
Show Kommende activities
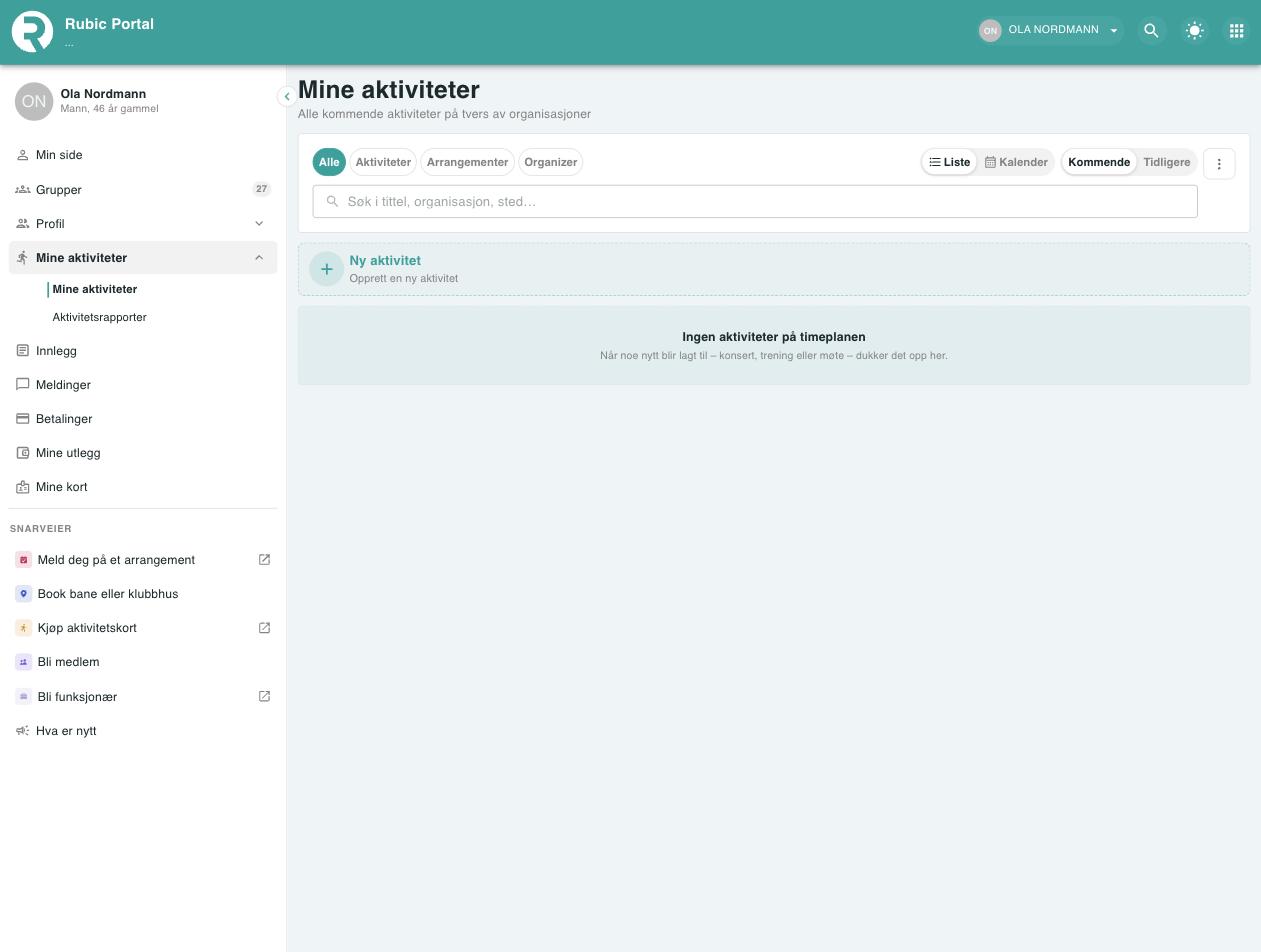tap(1099, 162)
